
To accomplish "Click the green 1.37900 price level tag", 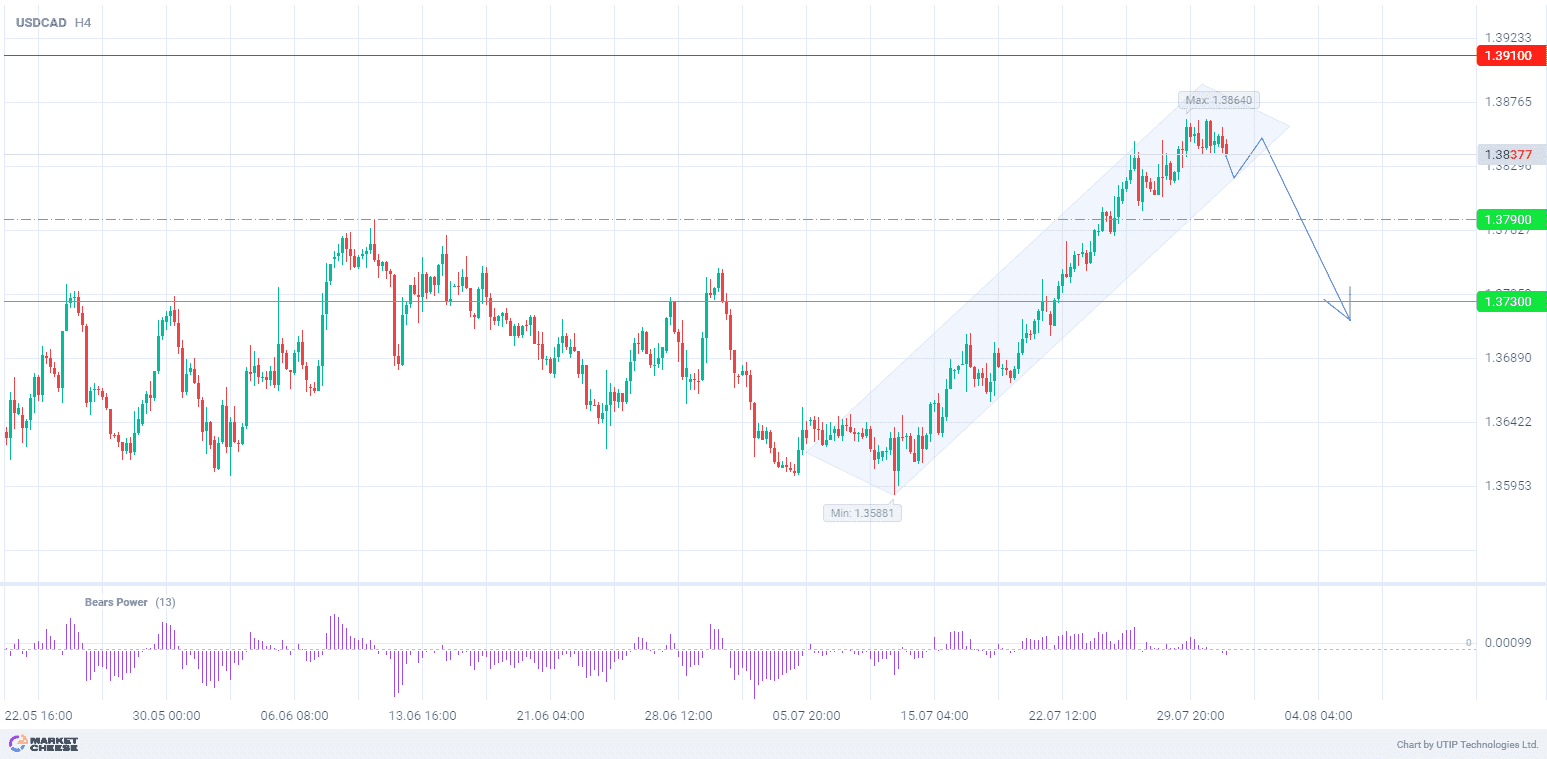I will [1510, 219].
